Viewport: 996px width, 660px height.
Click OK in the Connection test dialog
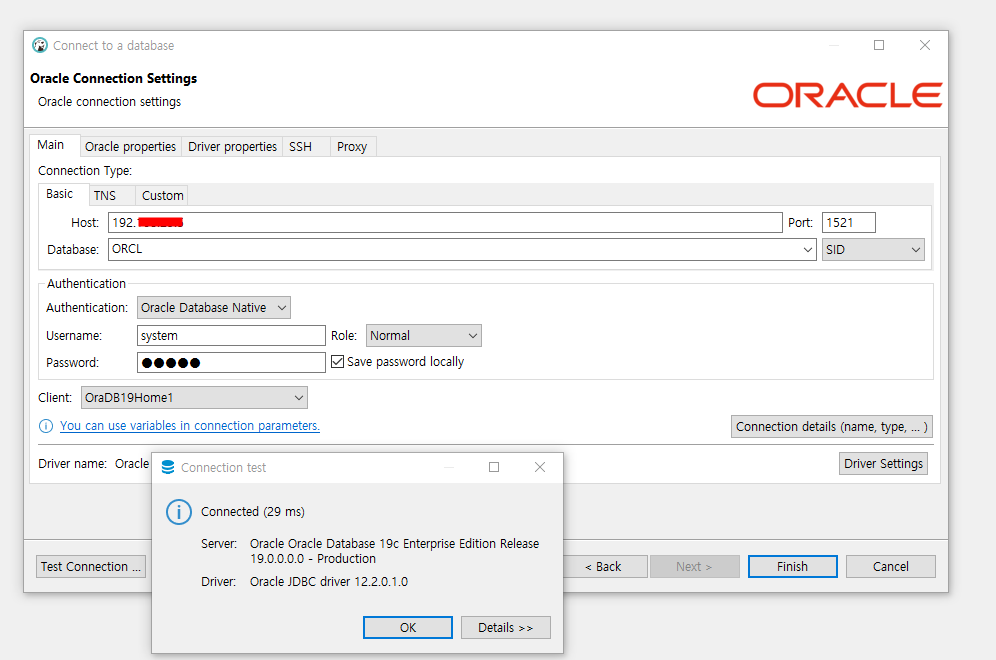tap(407, 627)
